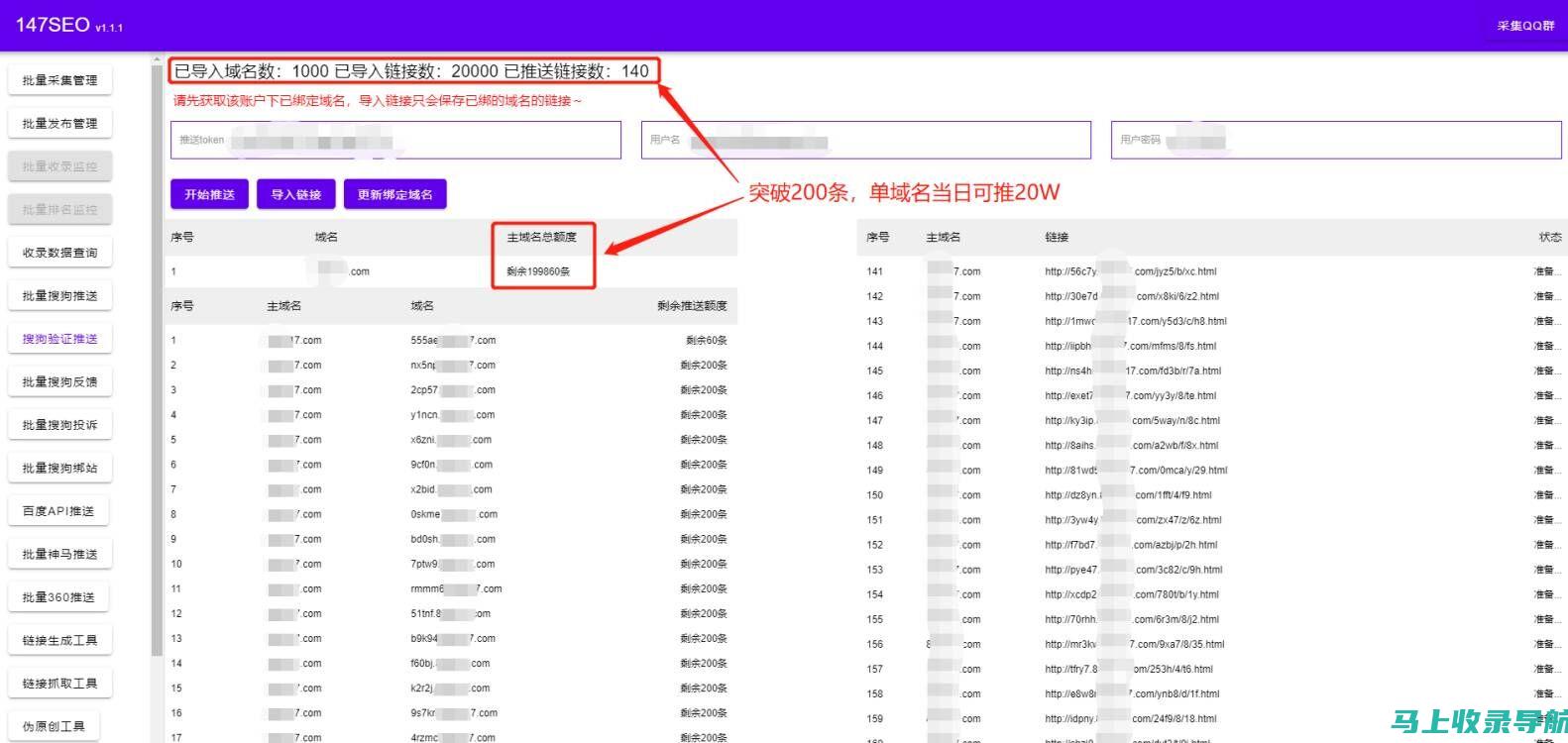The width and height of the screenshot is (1568, 743).
Task: Click the 更新绑定域名 button
Action: (395, 194)
